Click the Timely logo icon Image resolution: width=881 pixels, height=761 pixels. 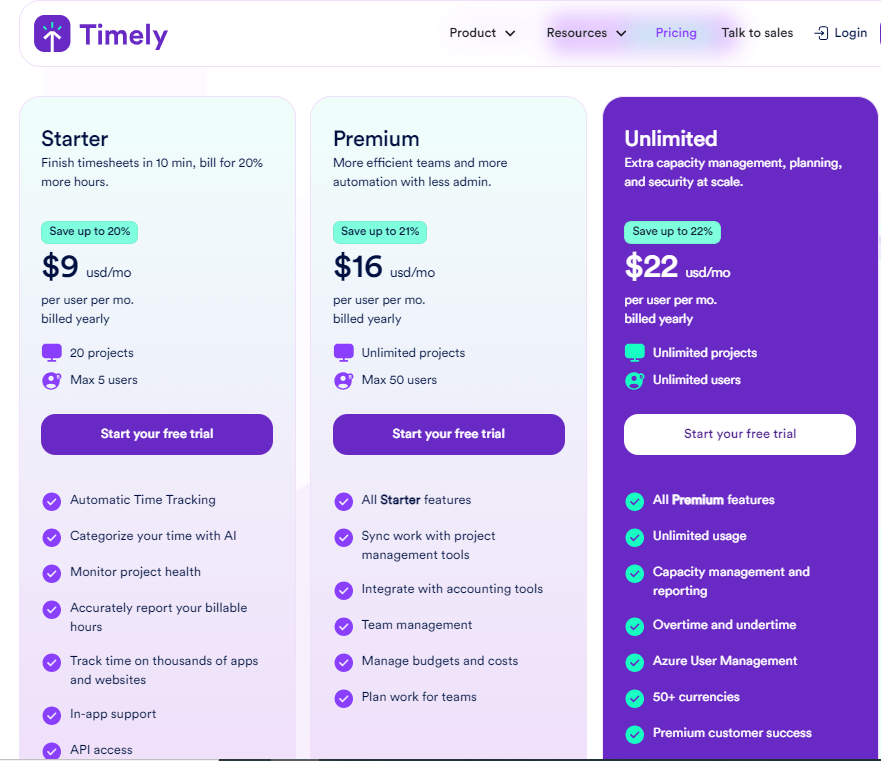coord(51,33)
